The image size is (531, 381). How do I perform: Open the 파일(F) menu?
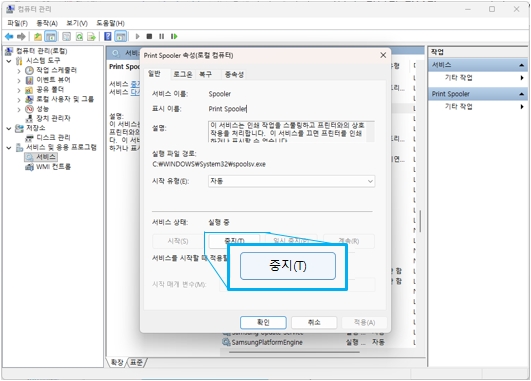[x=17, y=23]
